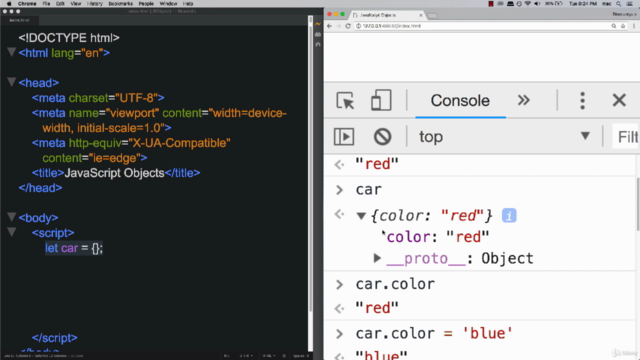Clear the console output
Viewport: 640px width, 360px height.
click(x=382, y=137)
